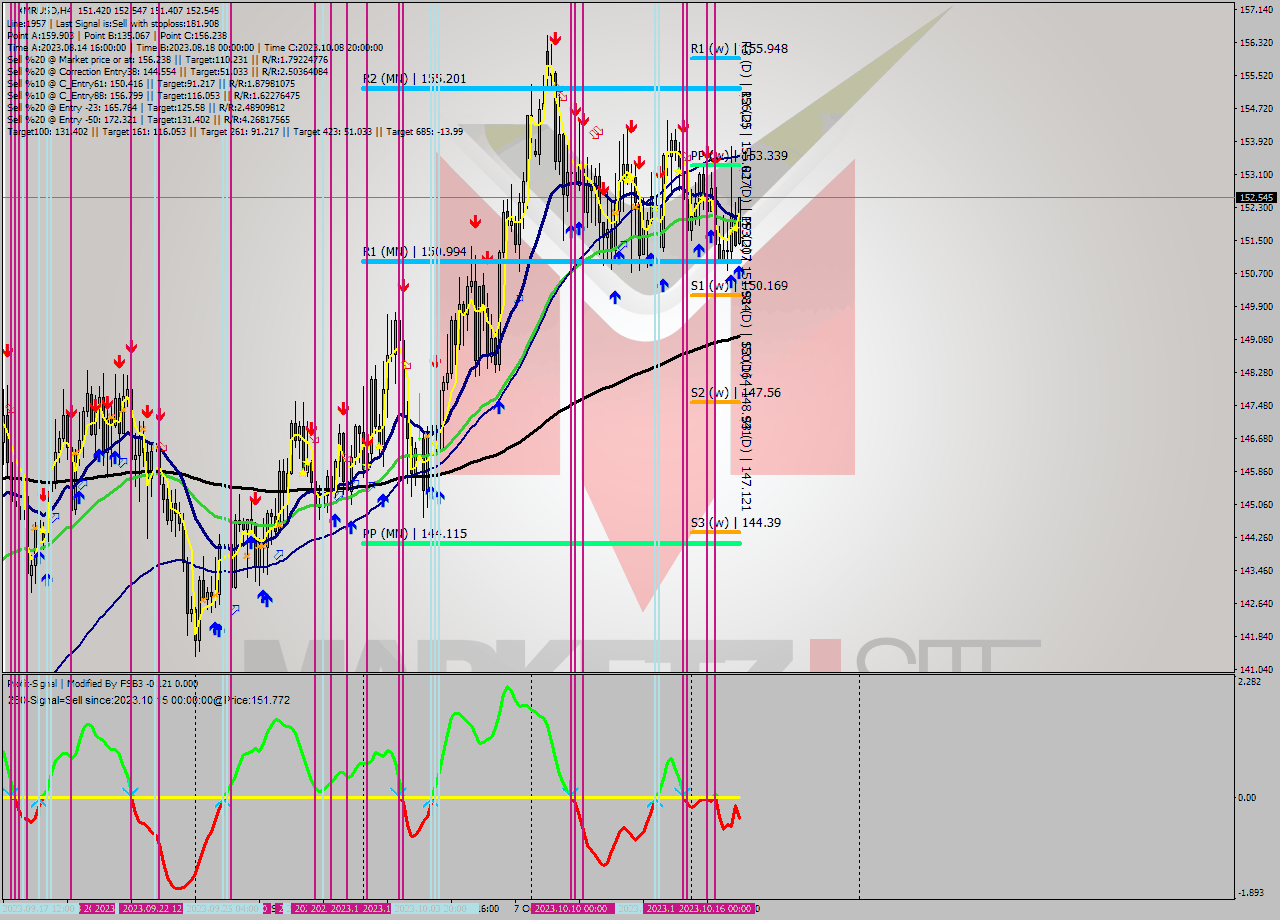Click the 'Last Signal is:Sell with stoploss' line
The height and width of the screenshot is (920, 1280).
112,23
